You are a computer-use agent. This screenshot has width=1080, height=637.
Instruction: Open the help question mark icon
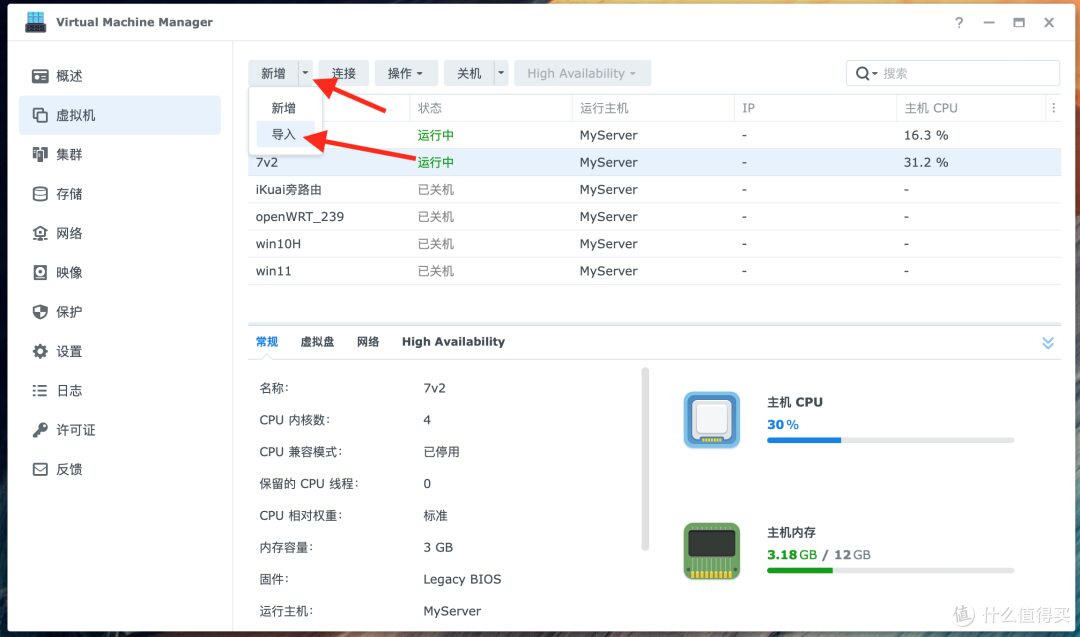[x=958, y=22]
